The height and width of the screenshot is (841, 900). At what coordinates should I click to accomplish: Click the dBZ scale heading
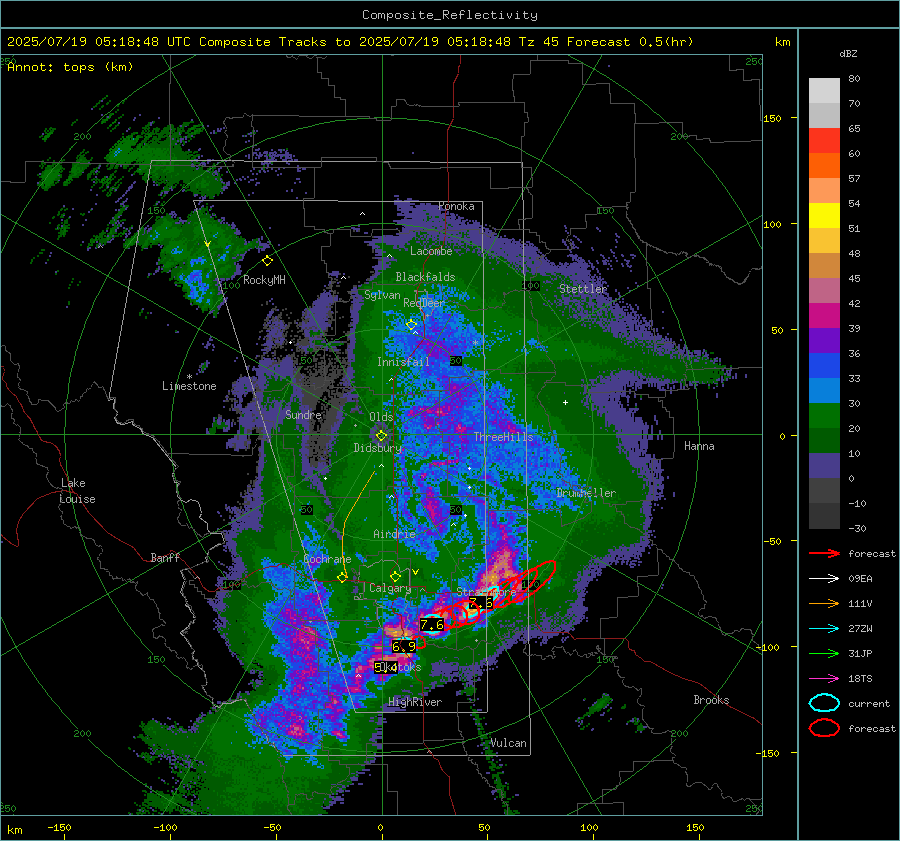pos(848,54)
